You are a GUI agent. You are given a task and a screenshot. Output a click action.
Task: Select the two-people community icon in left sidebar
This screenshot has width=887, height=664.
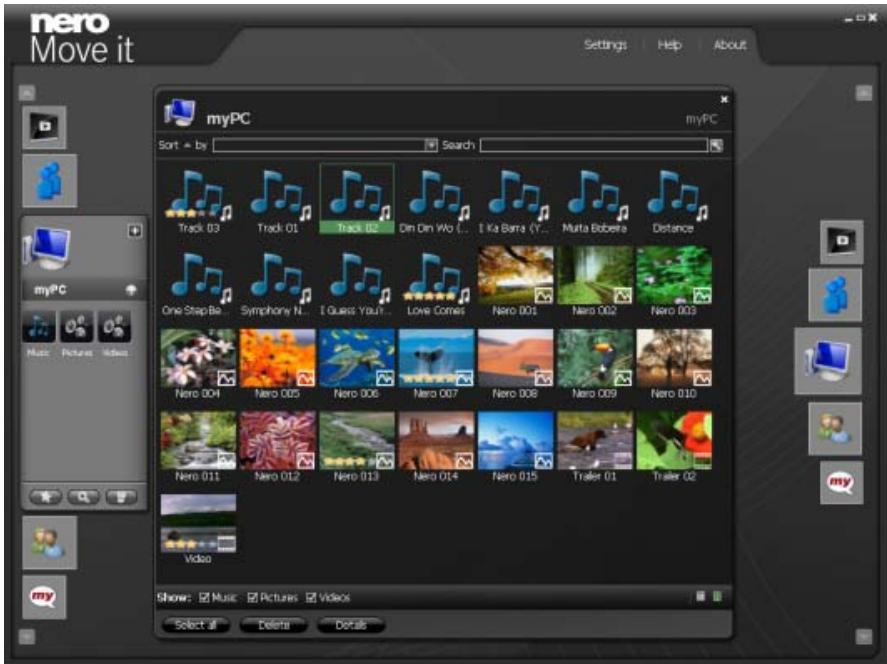click(50, 542)
